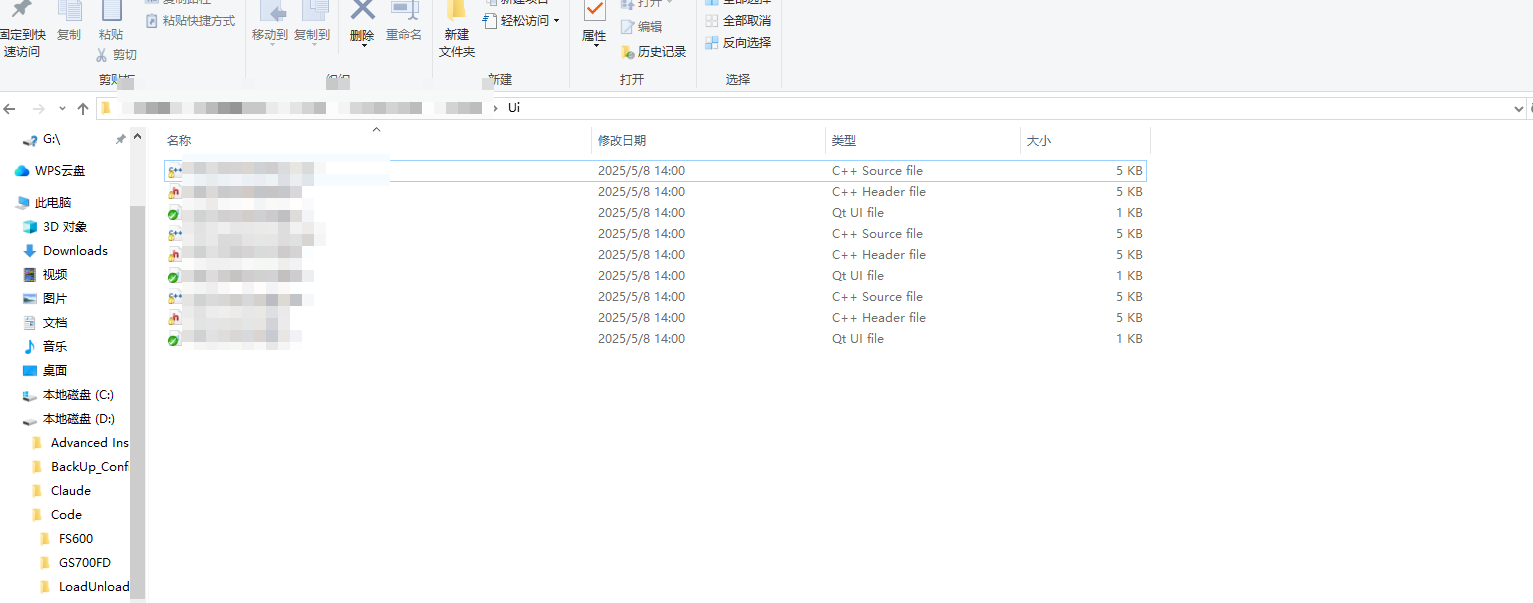
Task: Expand the arrow under 删除
Action: tap(363, 46)
